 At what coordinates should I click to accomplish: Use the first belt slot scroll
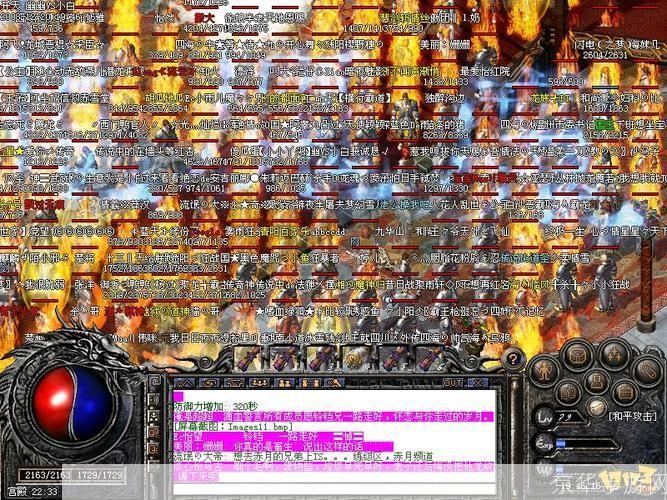(248, 358)
